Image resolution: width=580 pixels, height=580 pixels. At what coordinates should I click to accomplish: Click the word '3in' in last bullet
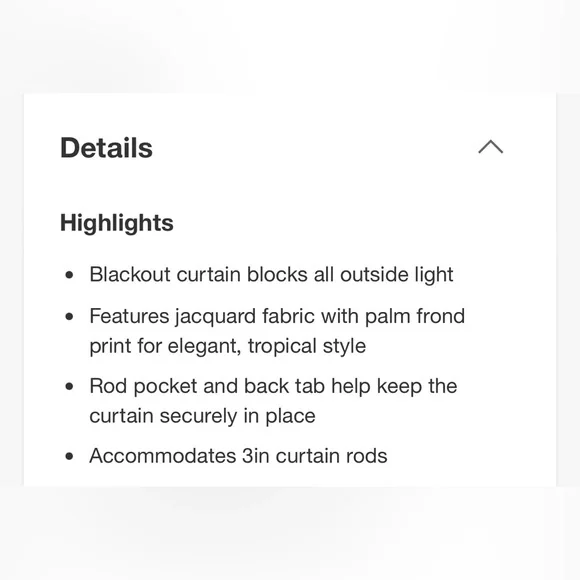point(256,456)
